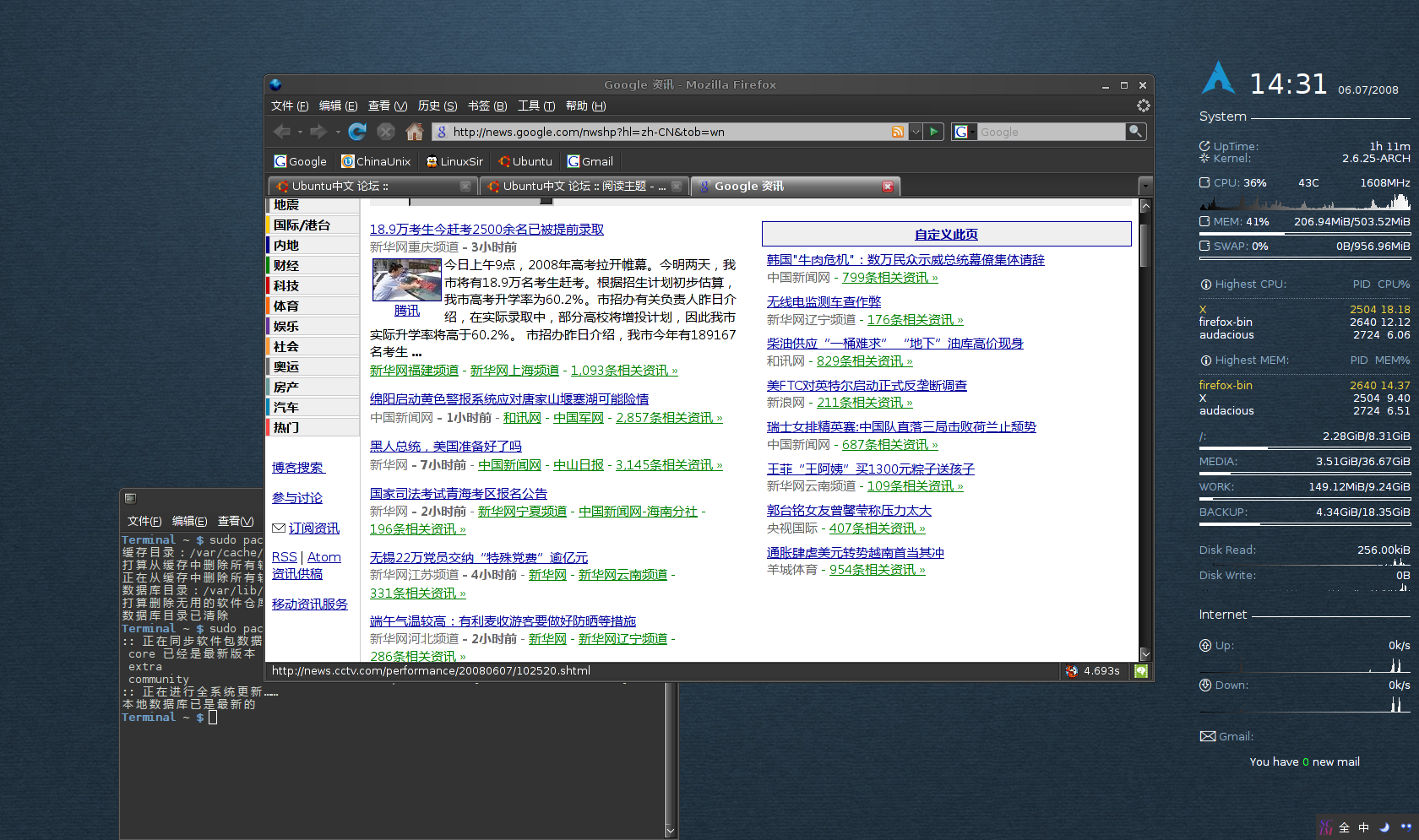The height and width of the screenshot is (840, 1419).
Task: Open 黑人总统，美国准备好了吗 headline
Action: pyautogui.click(x=445, y=446)
